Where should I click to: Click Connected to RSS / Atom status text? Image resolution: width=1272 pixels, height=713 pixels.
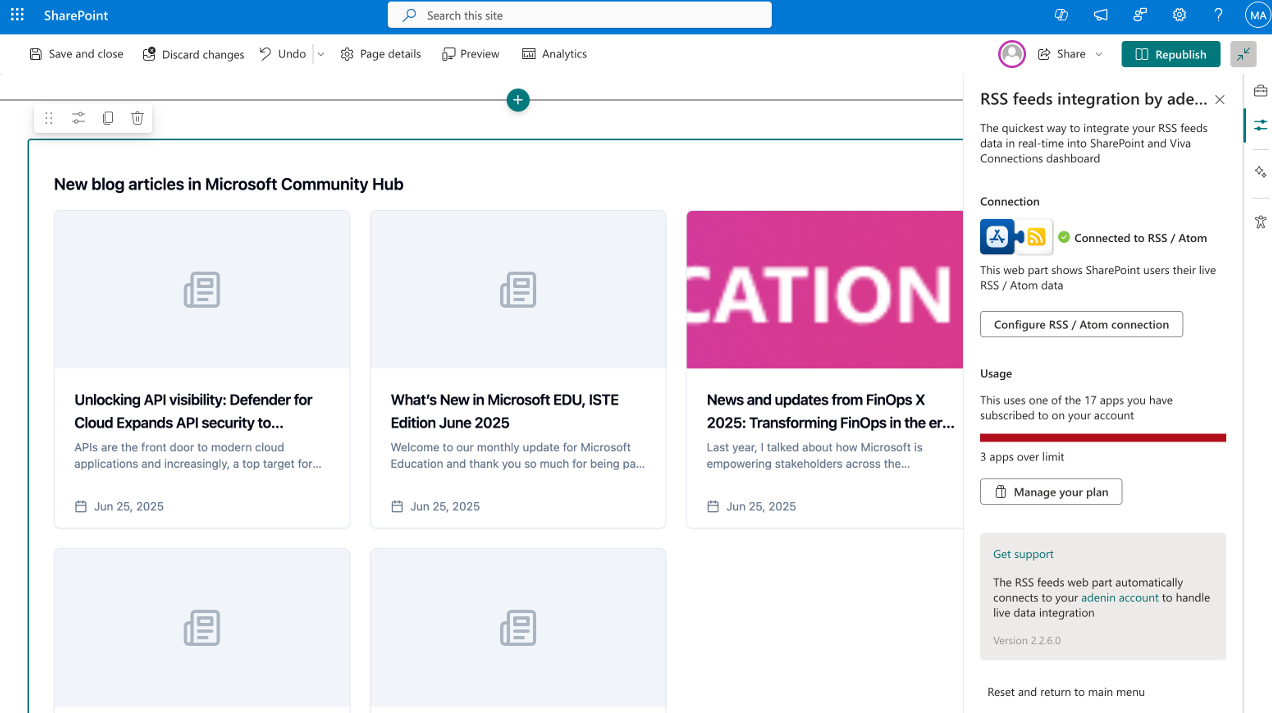[1140, 238]
